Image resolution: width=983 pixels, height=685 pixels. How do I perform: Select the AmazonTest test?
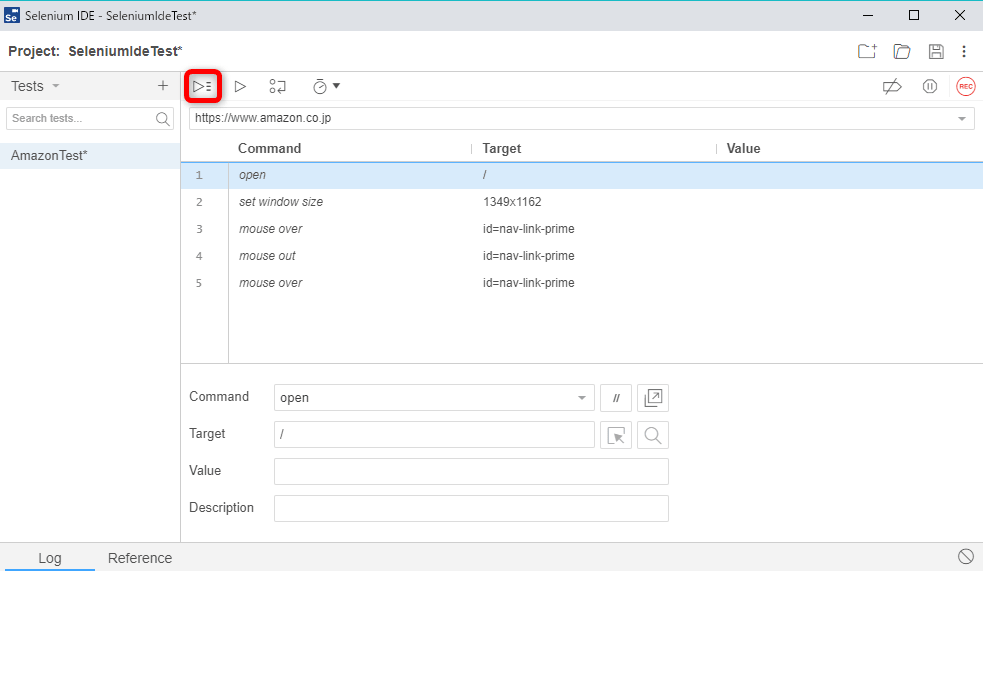point(90,155)
